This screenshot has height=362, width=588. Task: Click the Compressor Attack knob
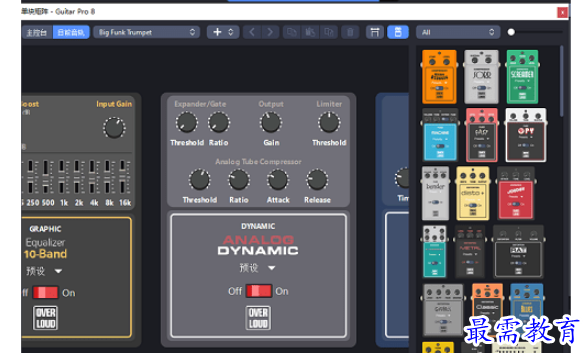pyautogui.click(x=278, y=180)
